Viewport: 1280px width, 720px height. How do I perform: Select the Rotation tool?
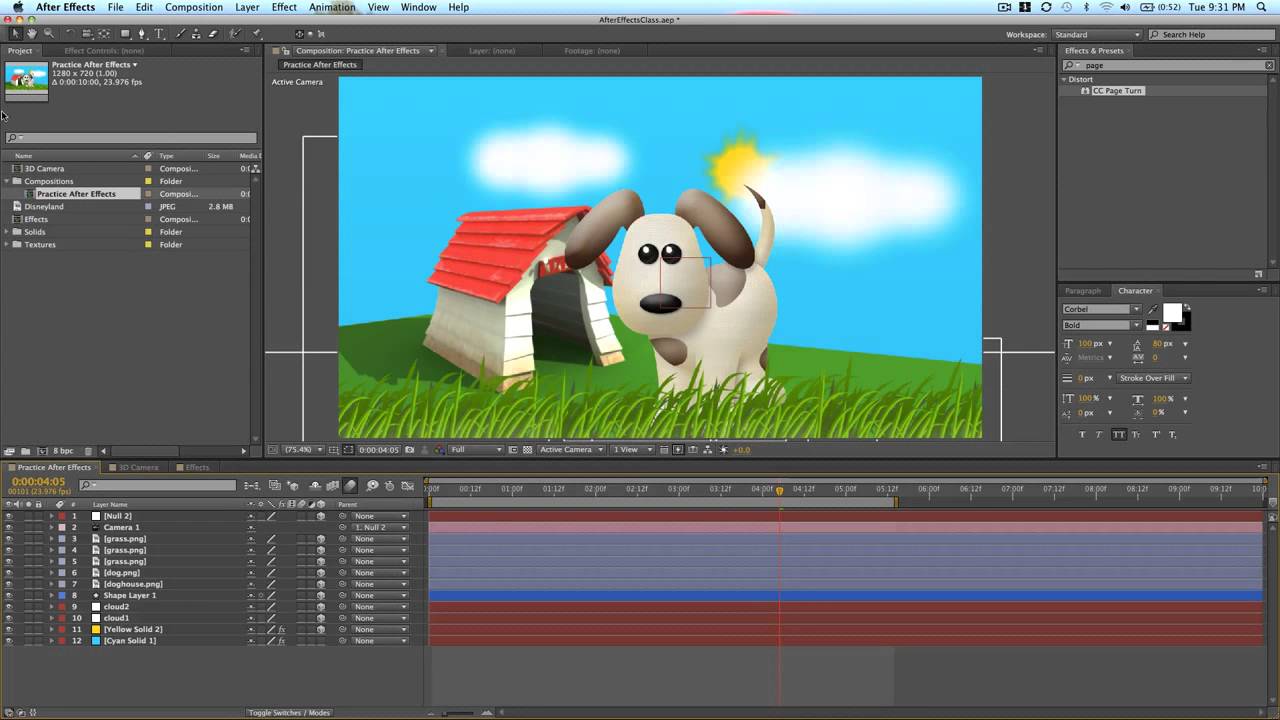pyautogui.click(x=70, y=34)
